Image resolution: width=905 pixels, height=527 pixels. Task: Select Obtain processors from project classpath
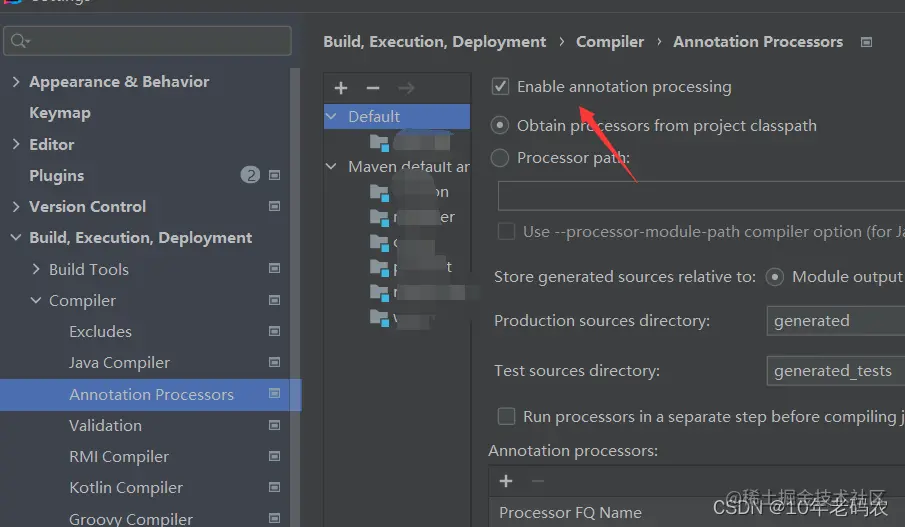click(500, 125)
